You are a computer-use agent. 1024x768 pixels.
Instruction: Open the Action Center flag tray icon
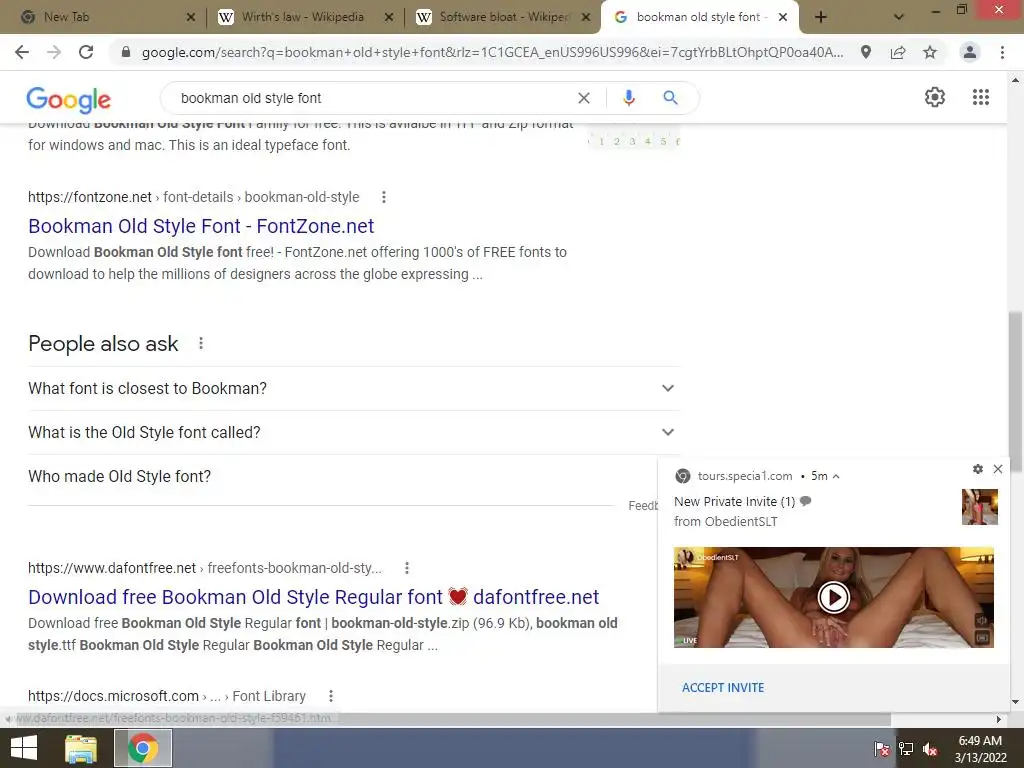[882, 748]
